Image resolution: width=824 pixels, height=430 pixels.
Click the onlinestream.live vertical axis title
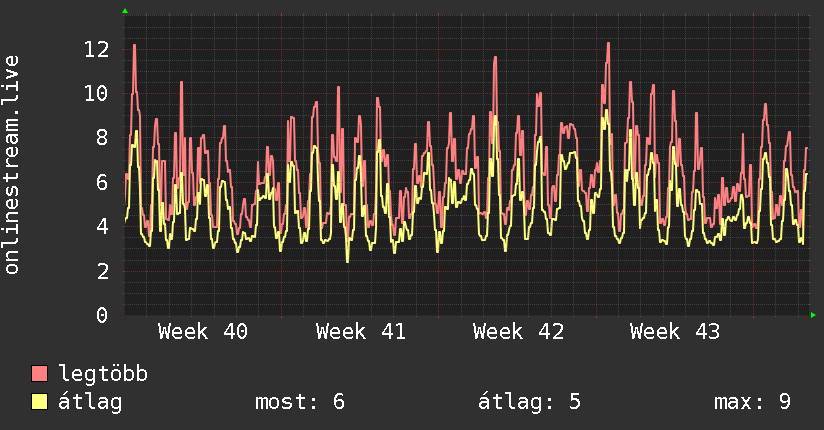pos(12,165)
